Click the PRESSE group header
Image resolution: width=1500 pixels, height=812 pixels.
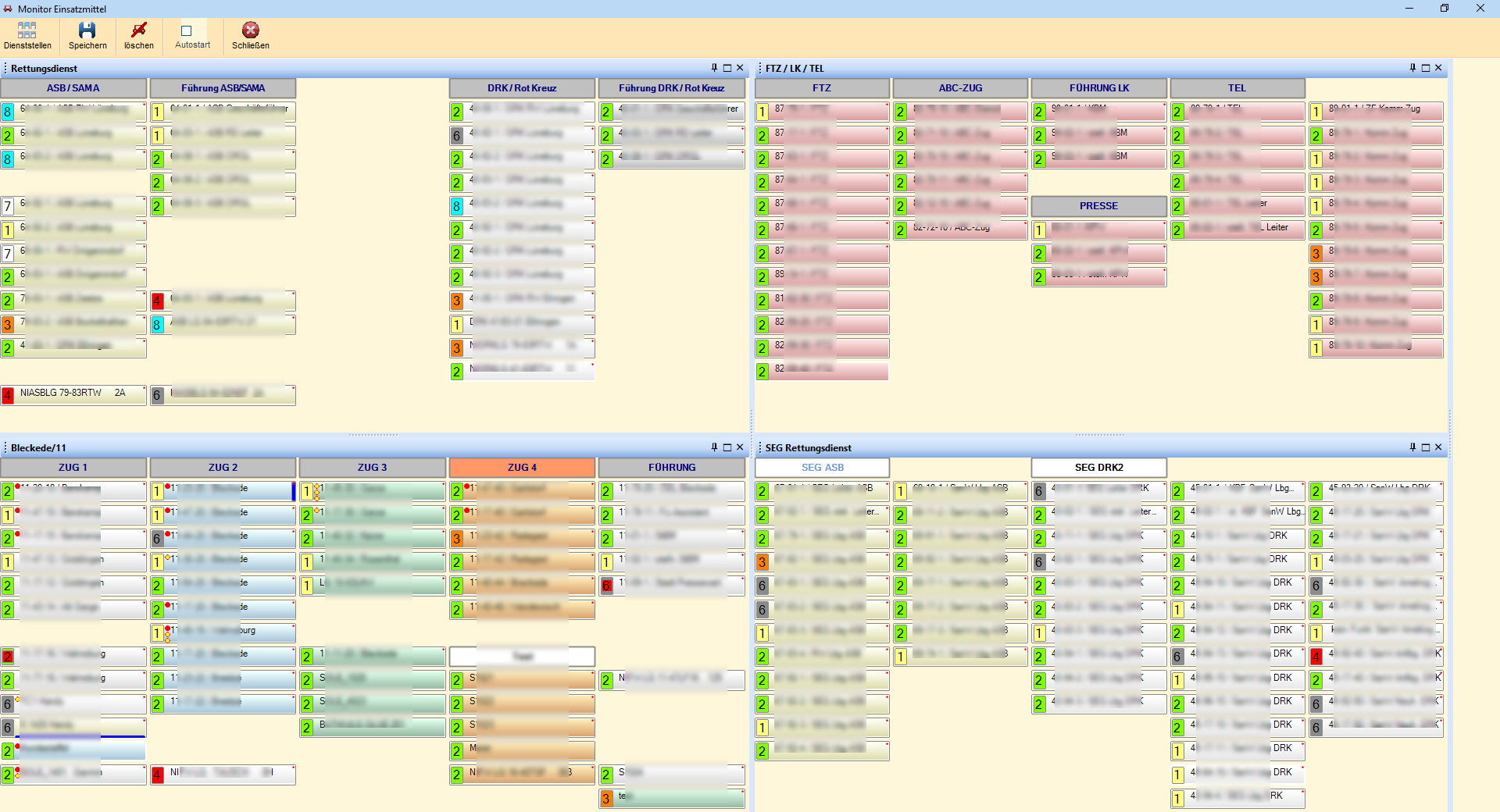pyautogui.click(x=1098, y=206)
